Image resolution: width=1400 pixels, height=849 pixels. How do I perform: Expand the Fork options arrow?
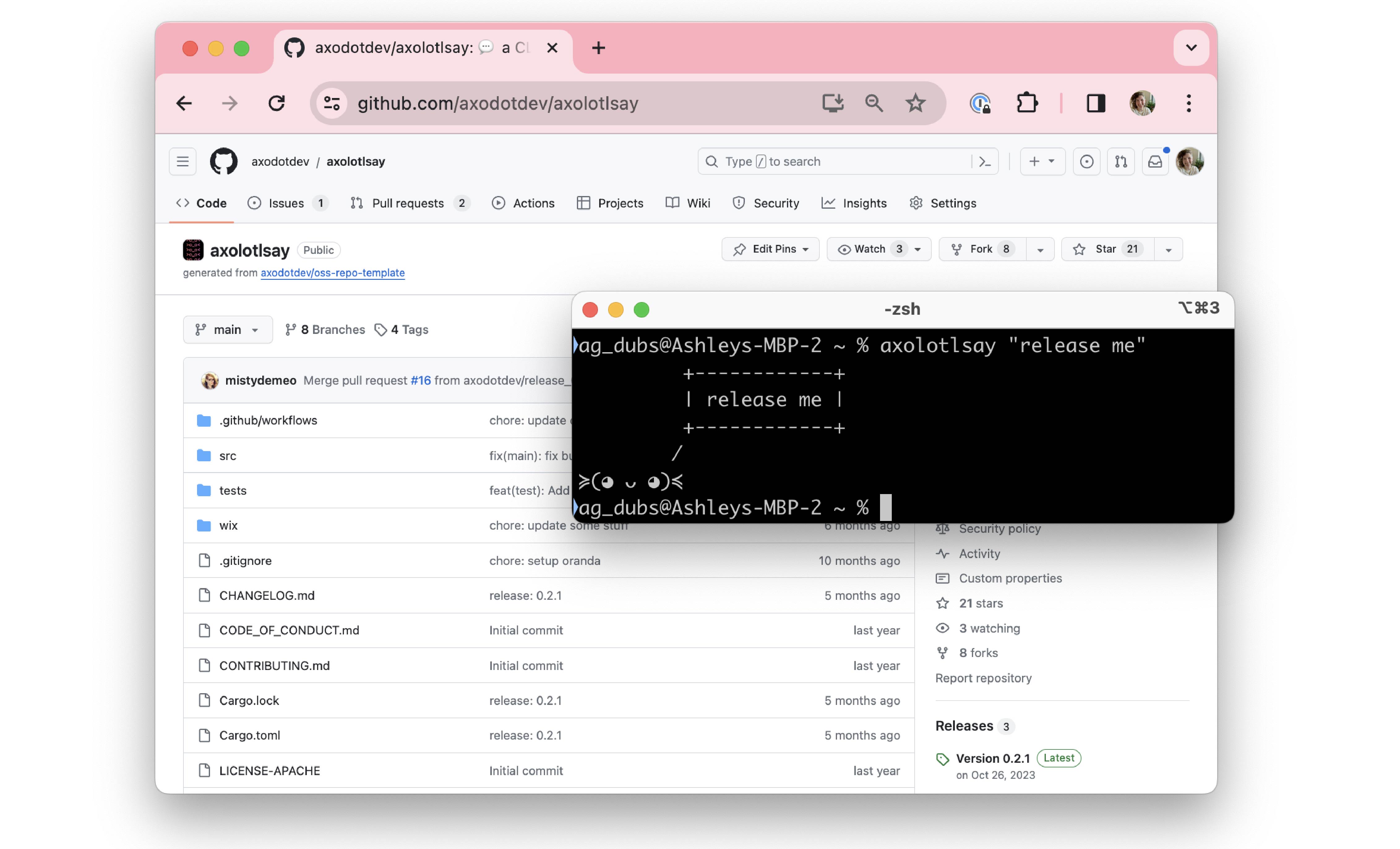tap(1040, 250)
